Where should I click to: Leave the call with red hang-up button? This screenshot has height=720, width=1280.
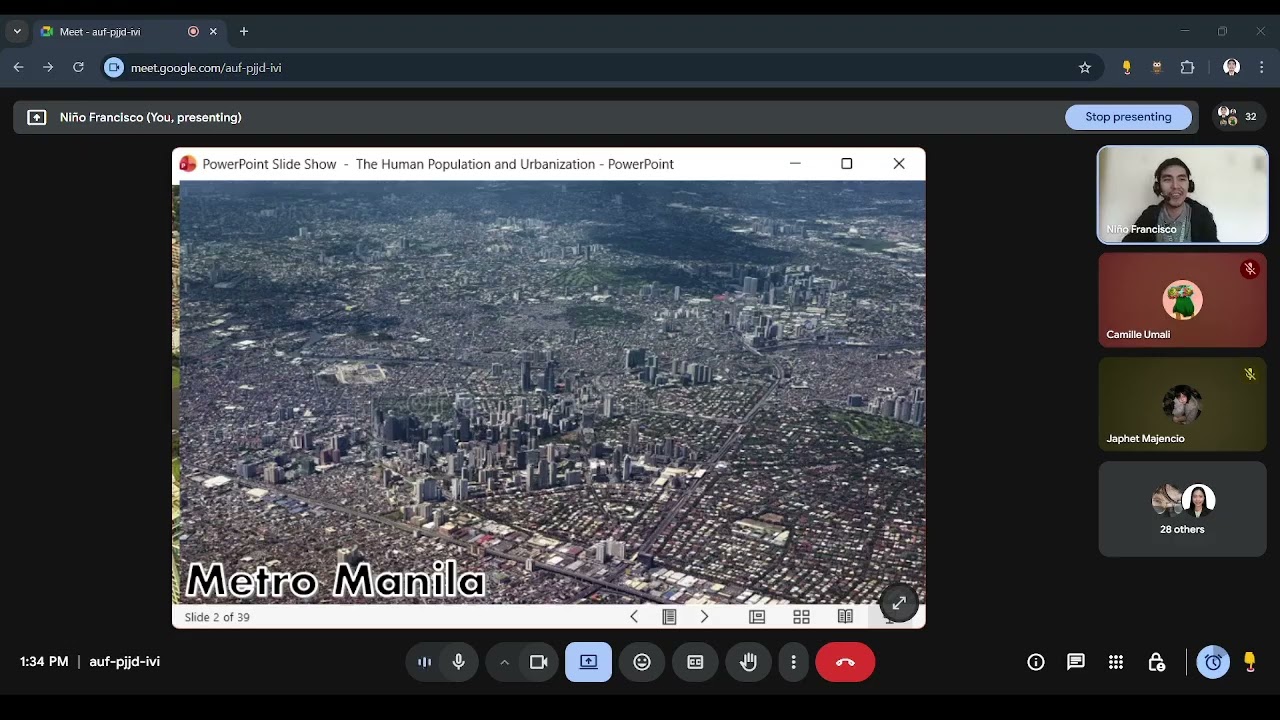pyautogui.click(x=845, y=662)
